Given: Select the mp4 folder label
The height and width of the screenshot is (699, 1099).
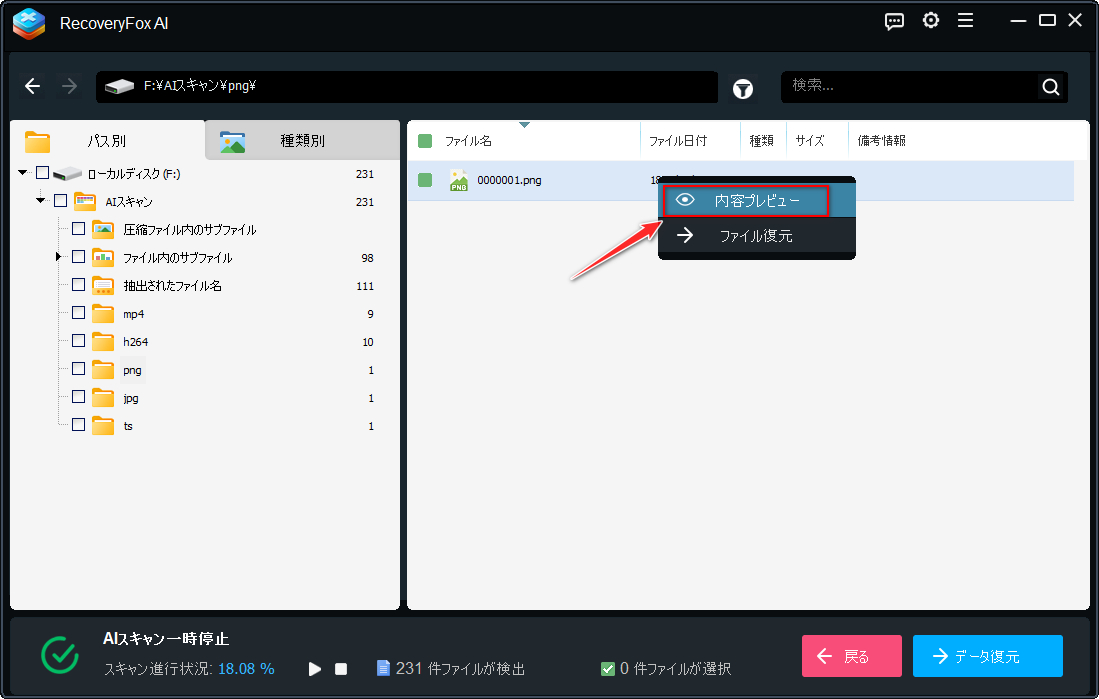Looking at the screenshot, I should (134, 314).
